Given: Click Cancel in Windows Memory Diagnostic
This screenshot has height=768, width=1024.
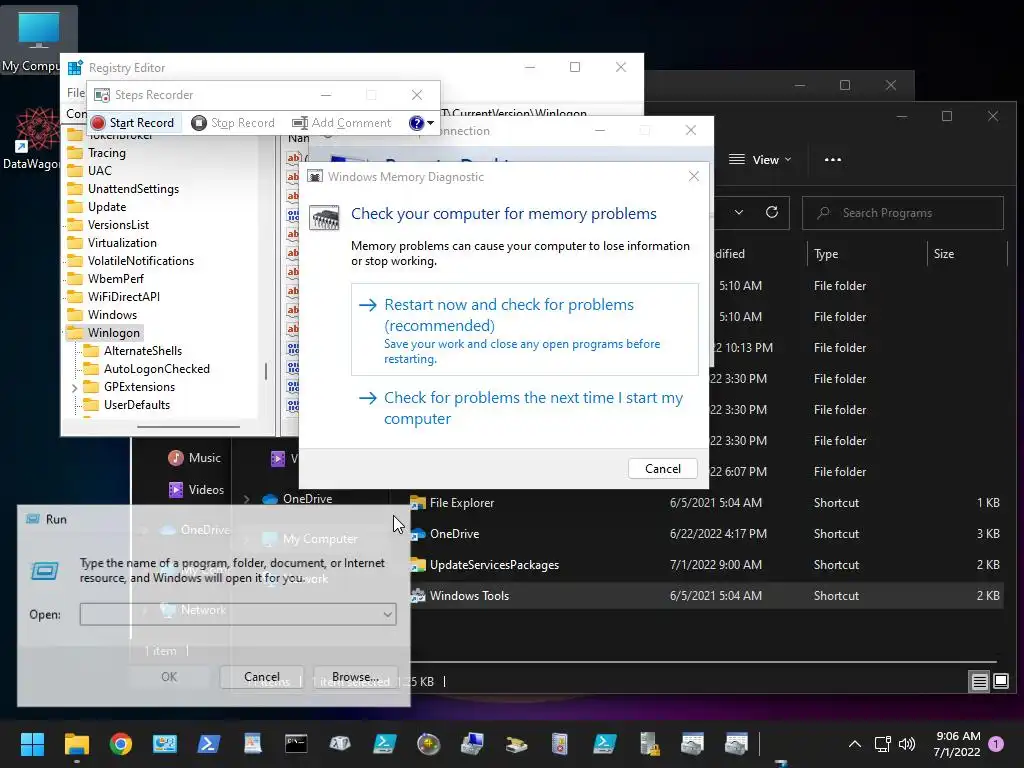Looking at the screenshot, I should tap(663, 469).
